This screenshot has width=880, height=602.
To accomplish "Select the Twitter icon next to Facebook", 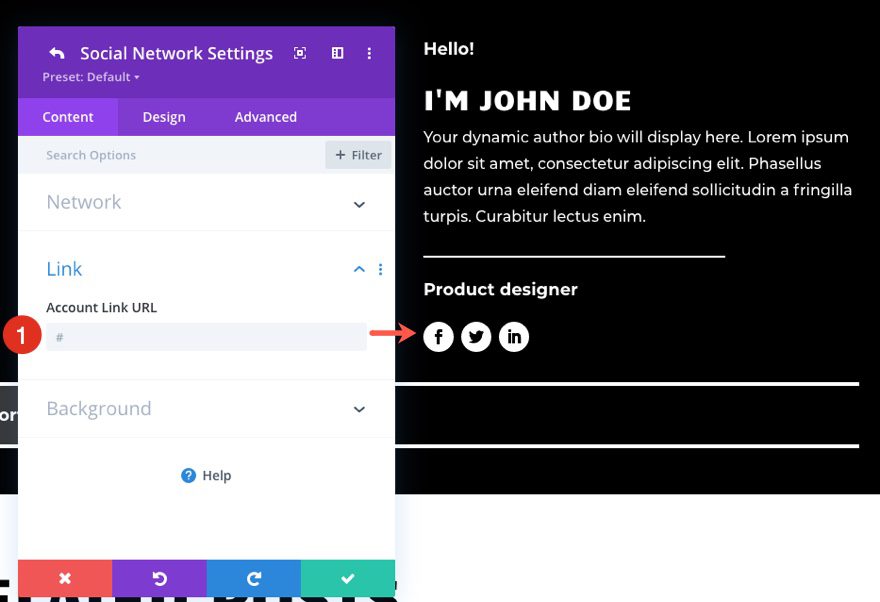I will click(x=476, y=337).
